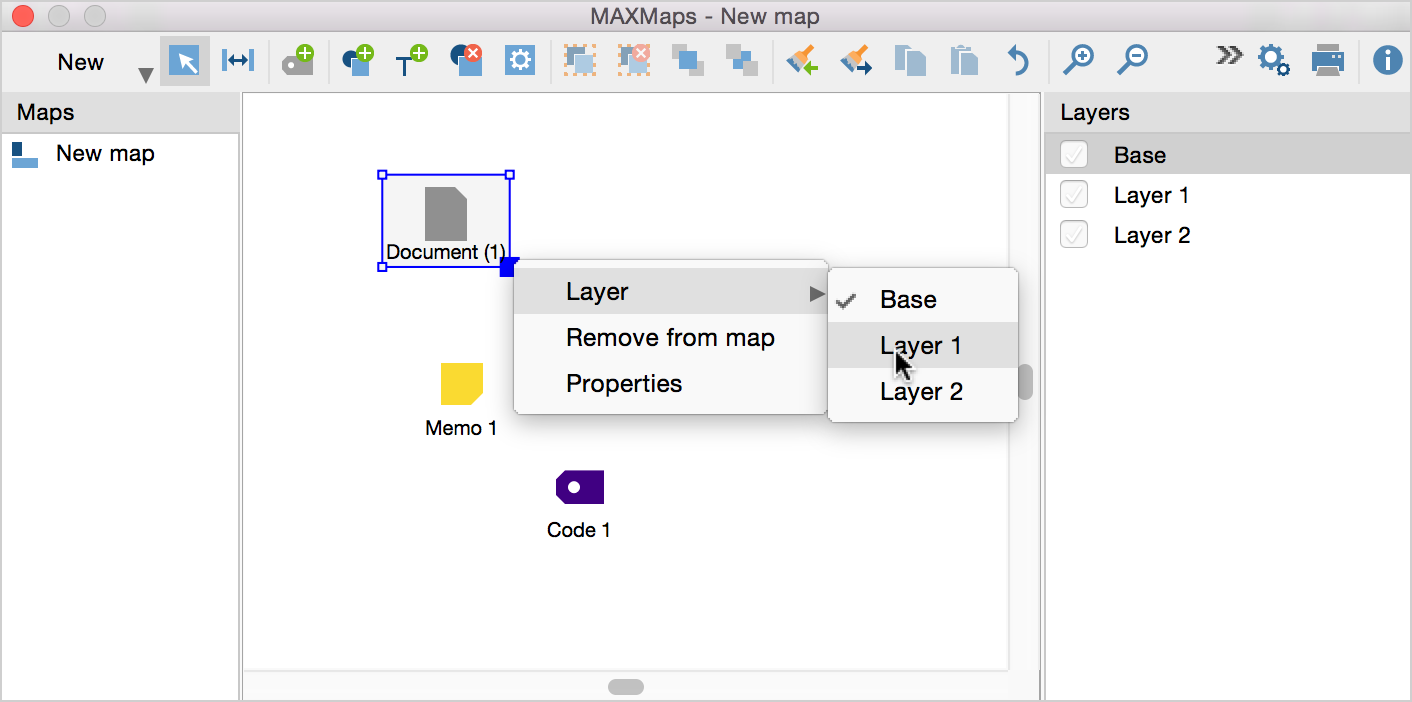This screenshot has width=1412, height=702.
Task: Click the zoom in magnifier icon
Action: 1077,61
